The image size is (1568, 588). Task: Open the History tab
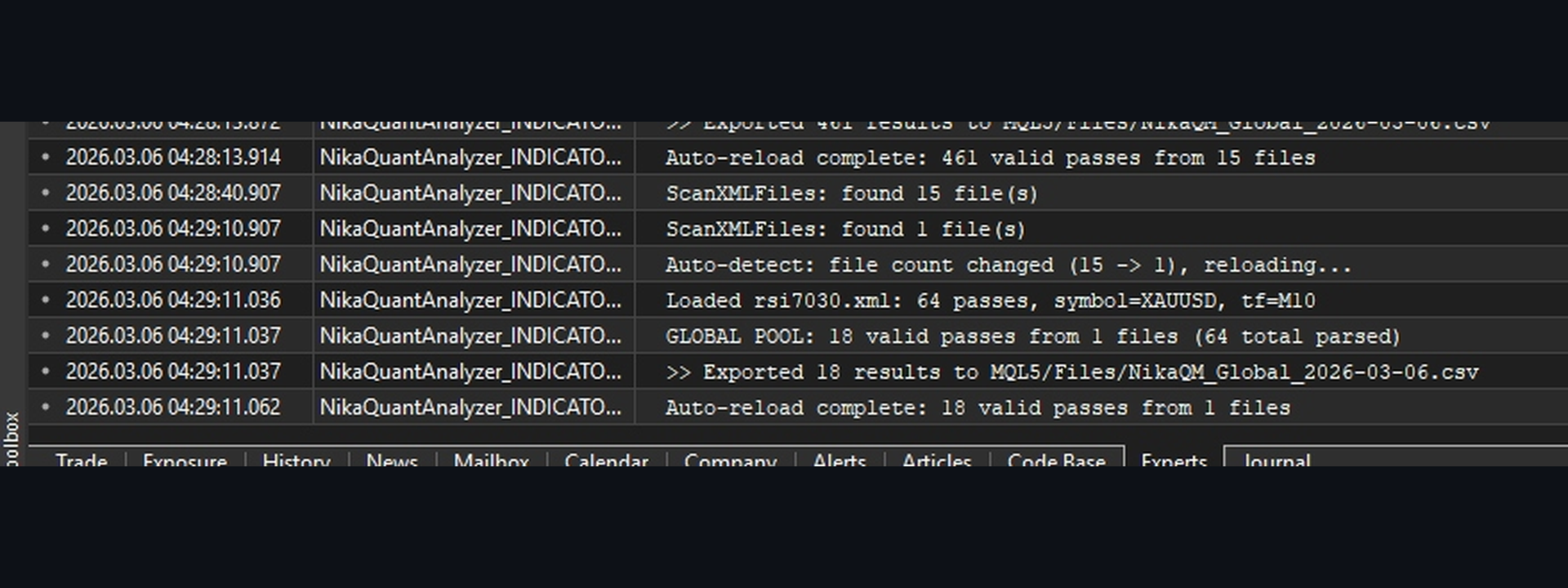click(296, 460)
